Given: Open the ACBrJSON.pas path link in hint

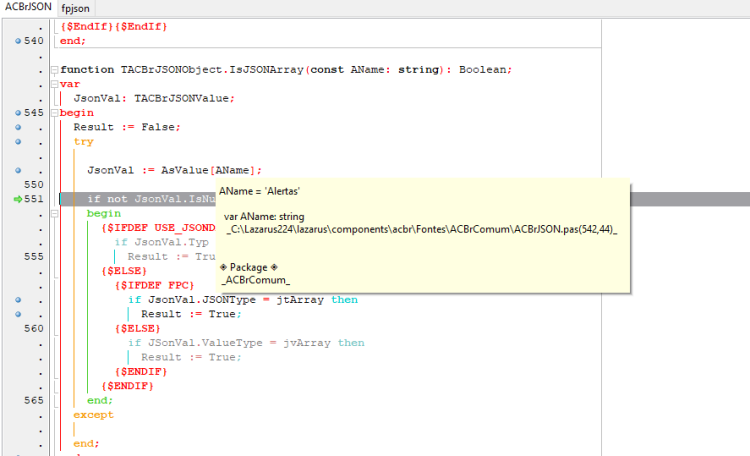Looking at the screenshot, I should (421, 230).
